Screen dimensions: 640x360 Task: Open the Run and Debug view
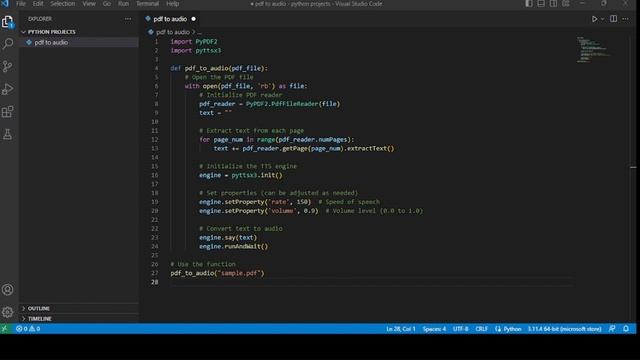(x=7, y=89)
